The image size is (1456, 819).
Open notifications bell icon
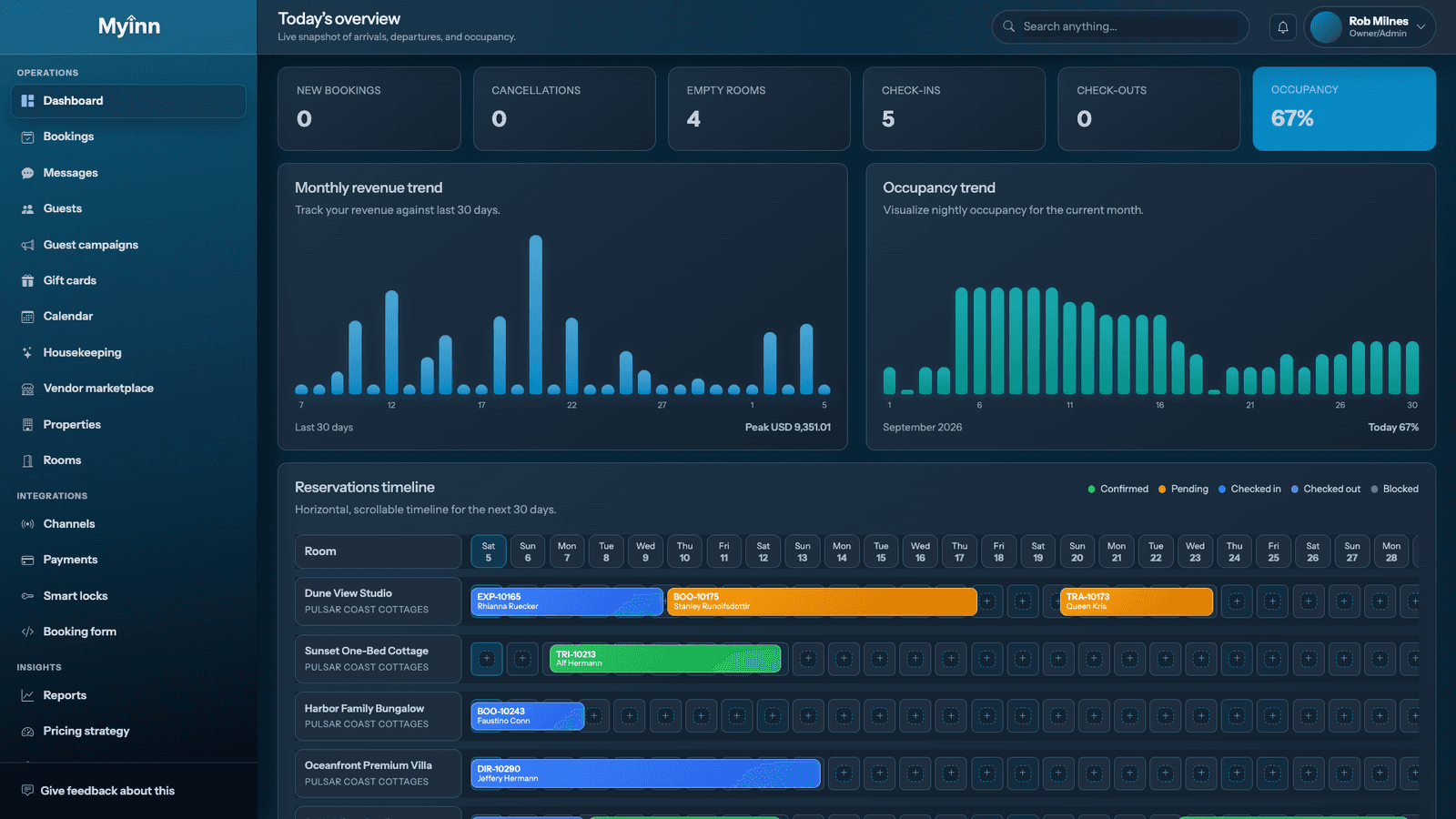click(x=1283, y=27)
